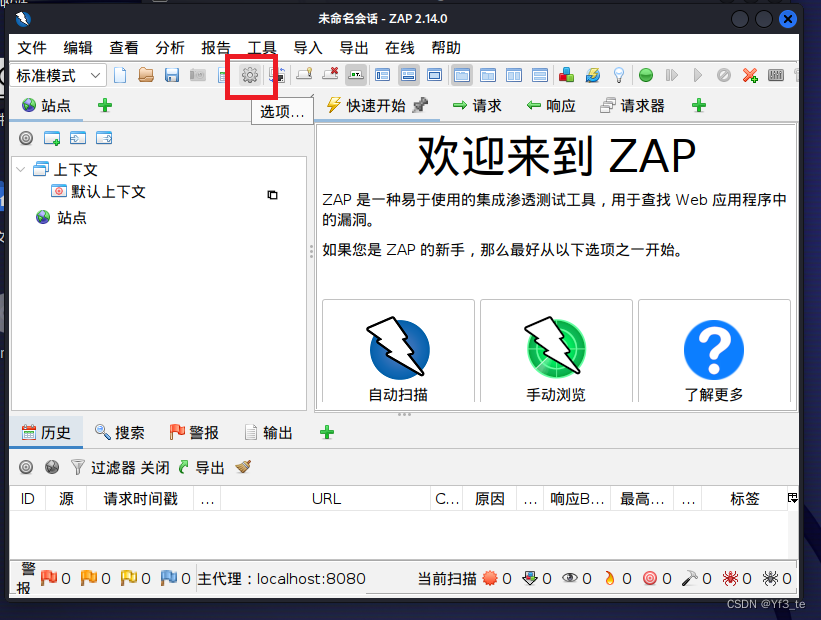This screenshot has height=620, width=821.
Task: Click the Submit and Step icon
Action: [x=672, y=75]
